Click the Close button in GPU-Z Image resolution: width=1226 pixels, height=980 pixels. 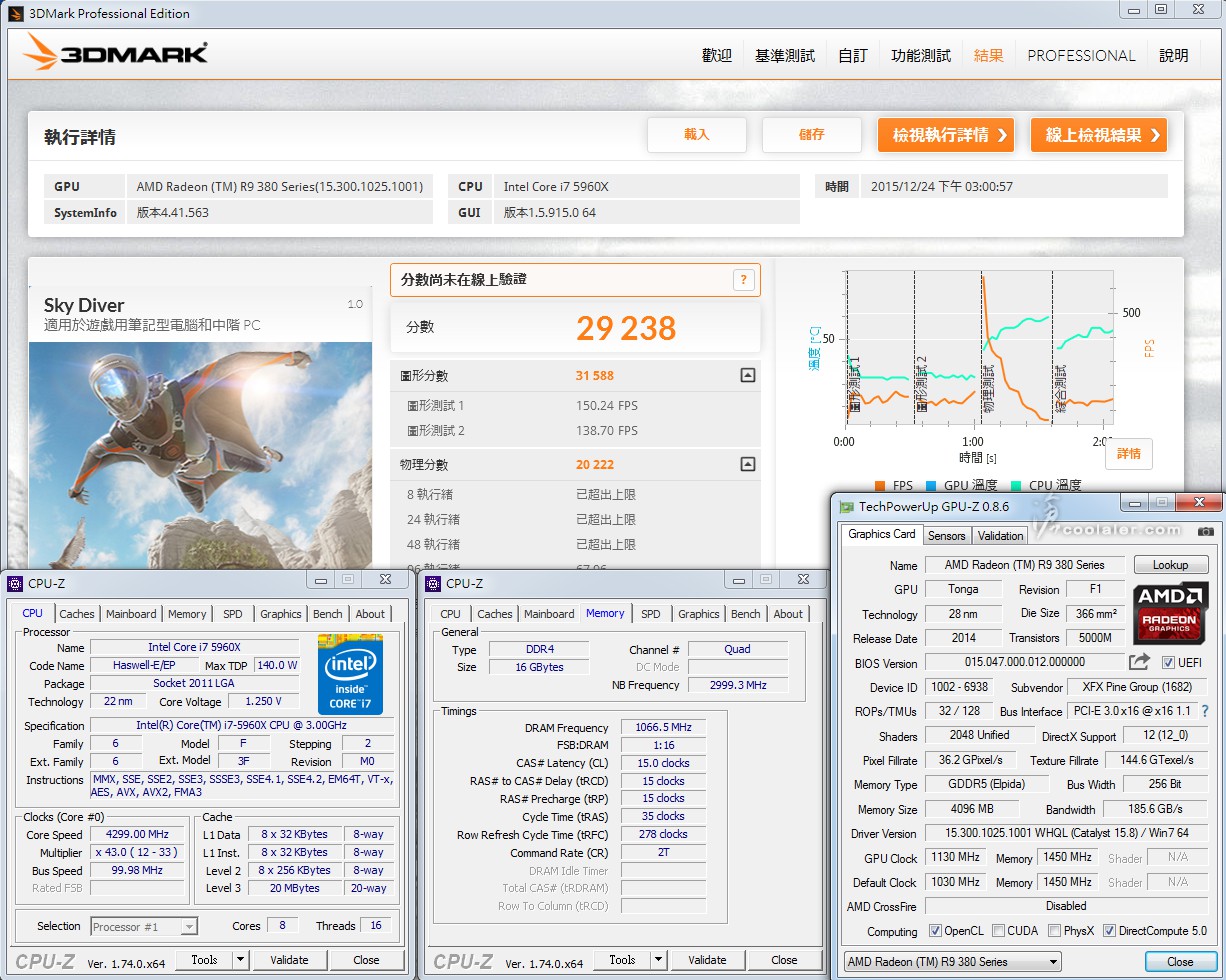[x=1180, y=962]
